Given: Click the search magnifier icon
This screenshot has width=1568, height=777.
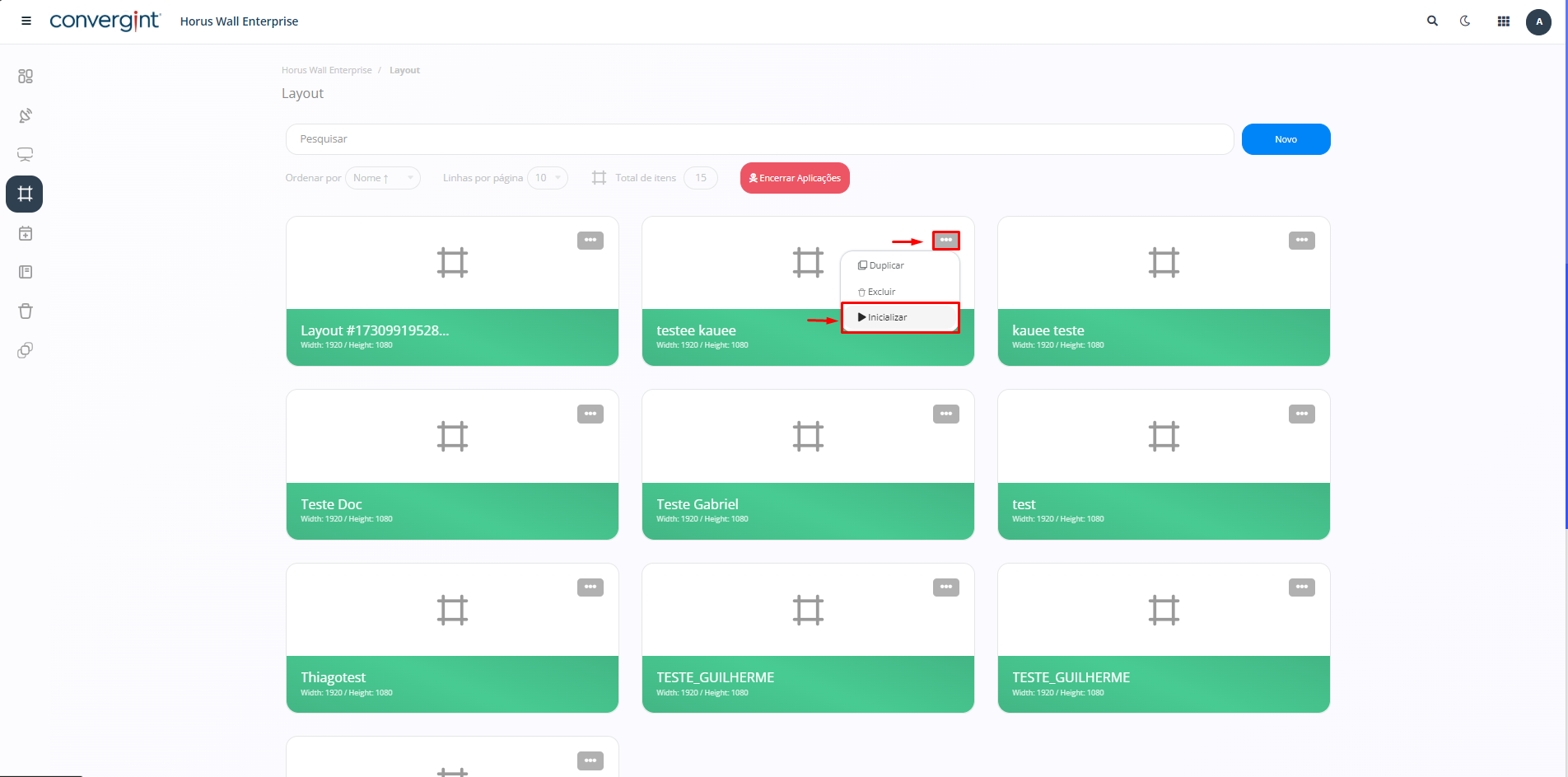Looking at the screenshot, I should click(x=1432, y=21).
